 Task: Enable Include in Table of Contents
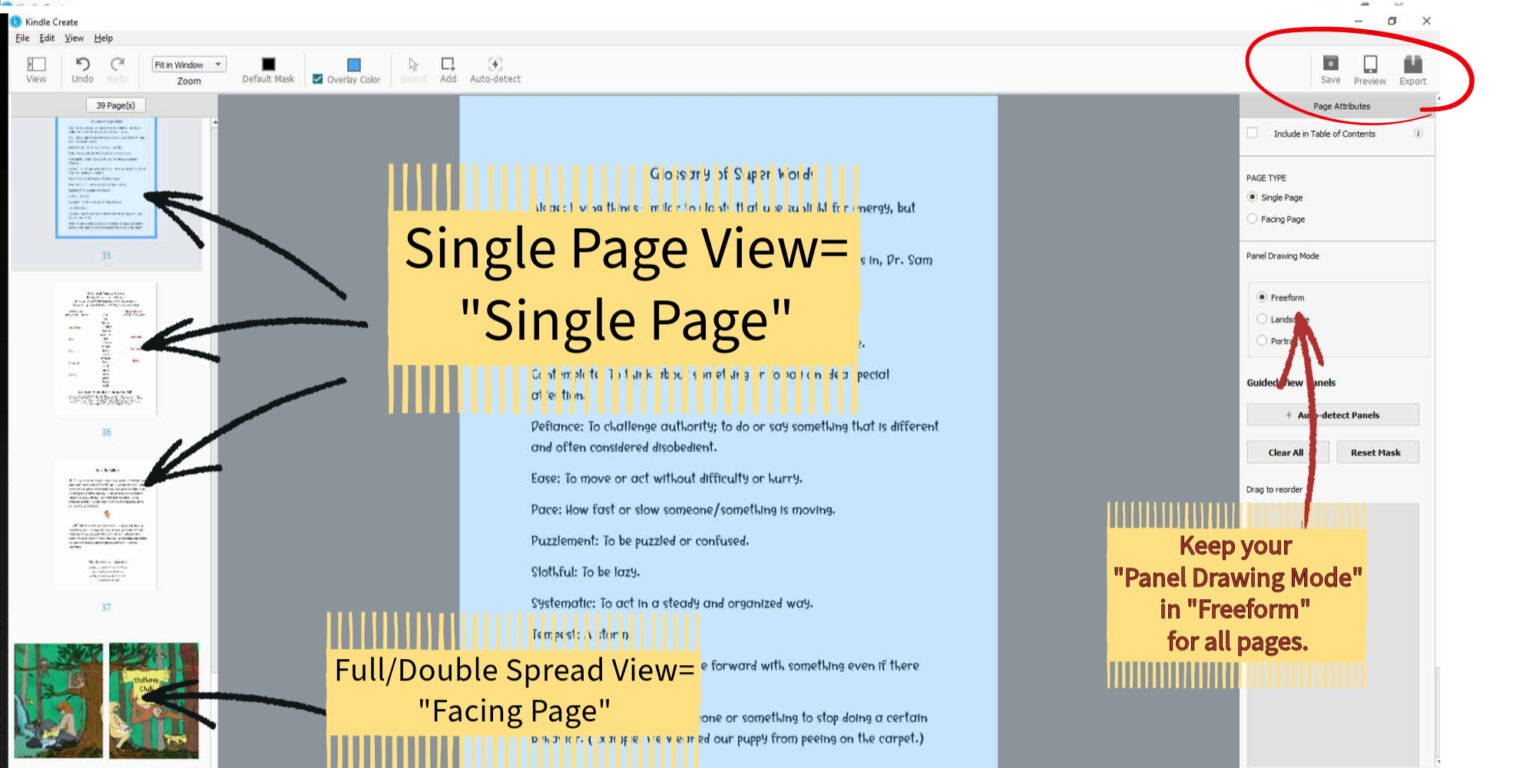1250,133
